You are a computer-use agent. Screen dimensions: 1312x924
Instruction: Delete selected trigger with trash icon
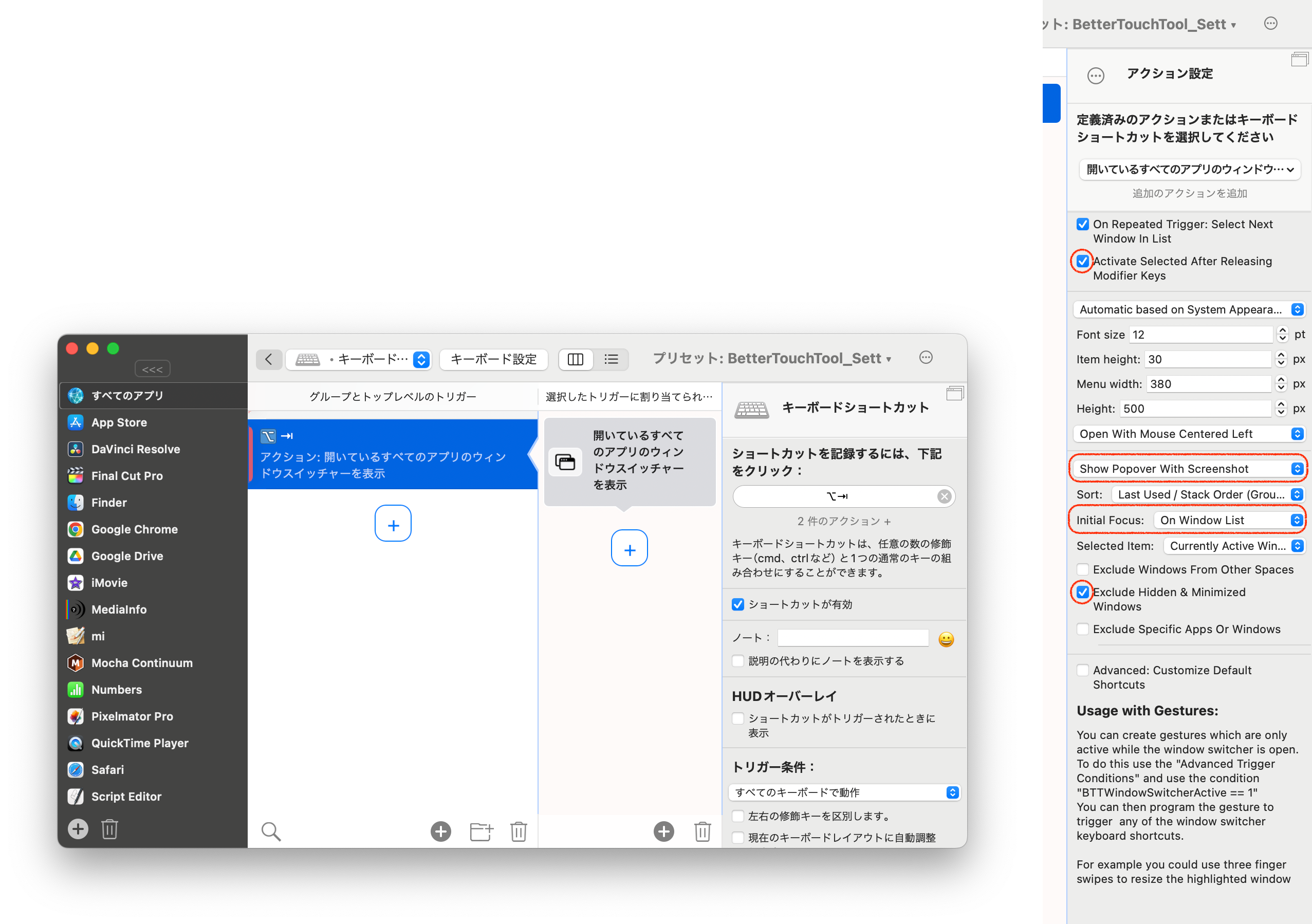click(x=519, y=831)
